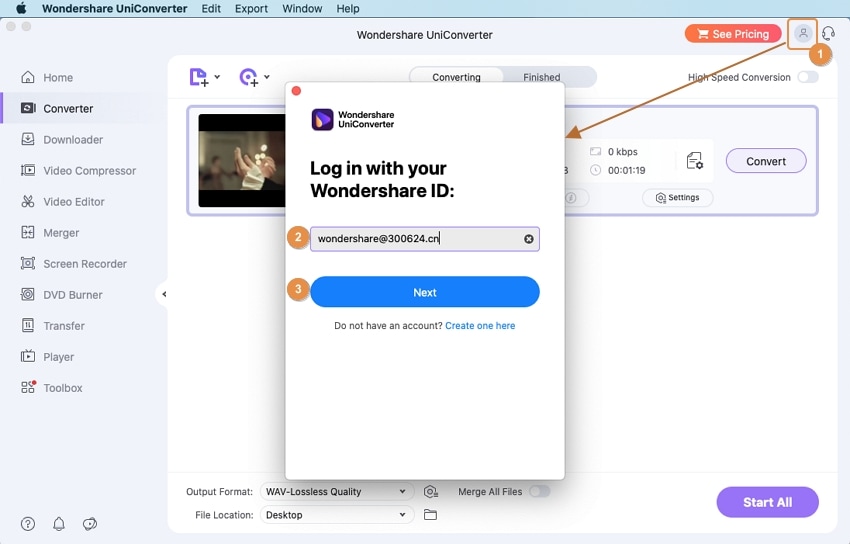Open DVD Burner
The height and width of the screenshot is (544, 850).
tap(61, 295)
